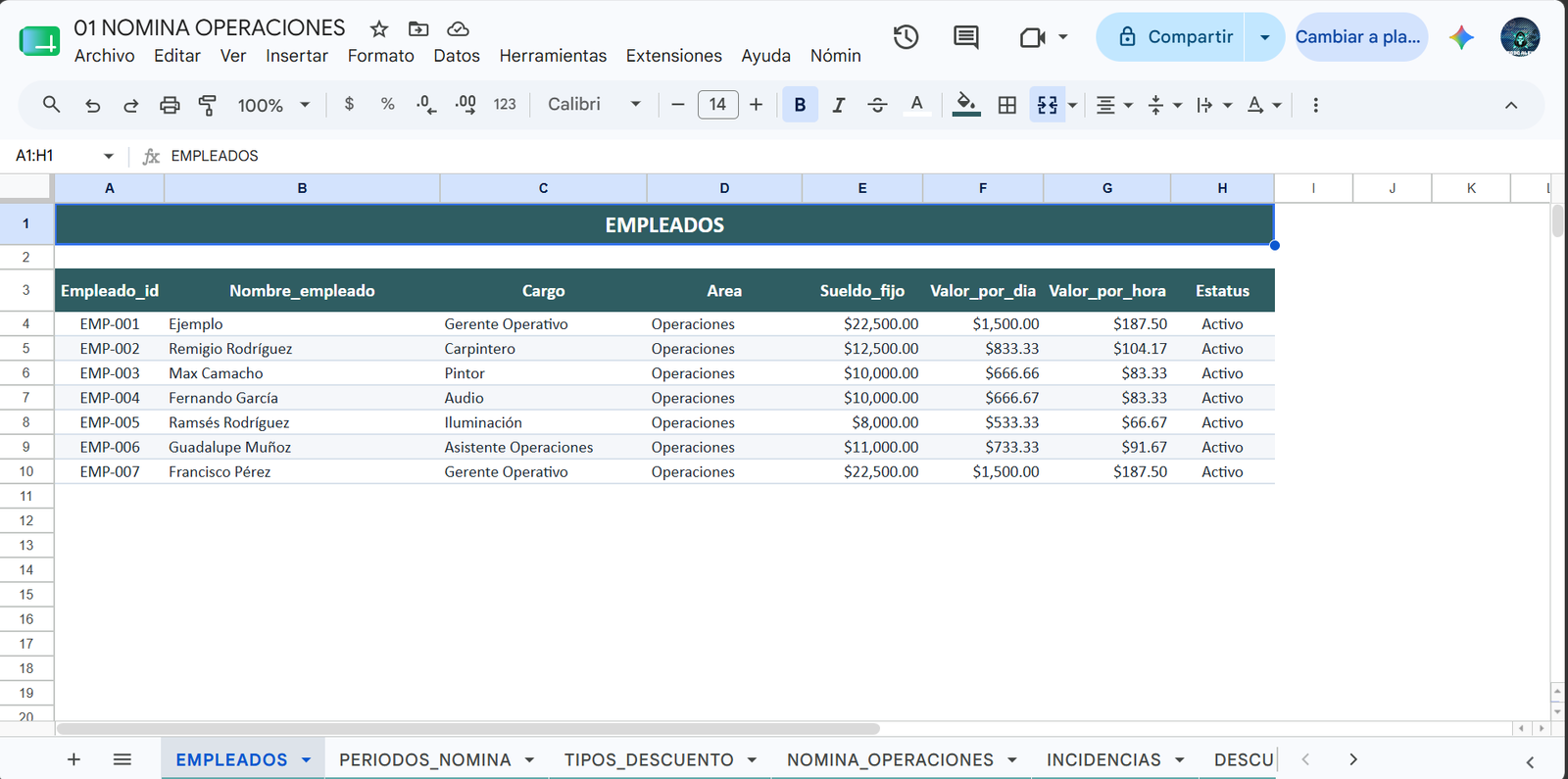Image resolution: width=1568 pixels, height=779 pixels.
Task: Open the Google Sheets home icon
Action: (39, 41)
